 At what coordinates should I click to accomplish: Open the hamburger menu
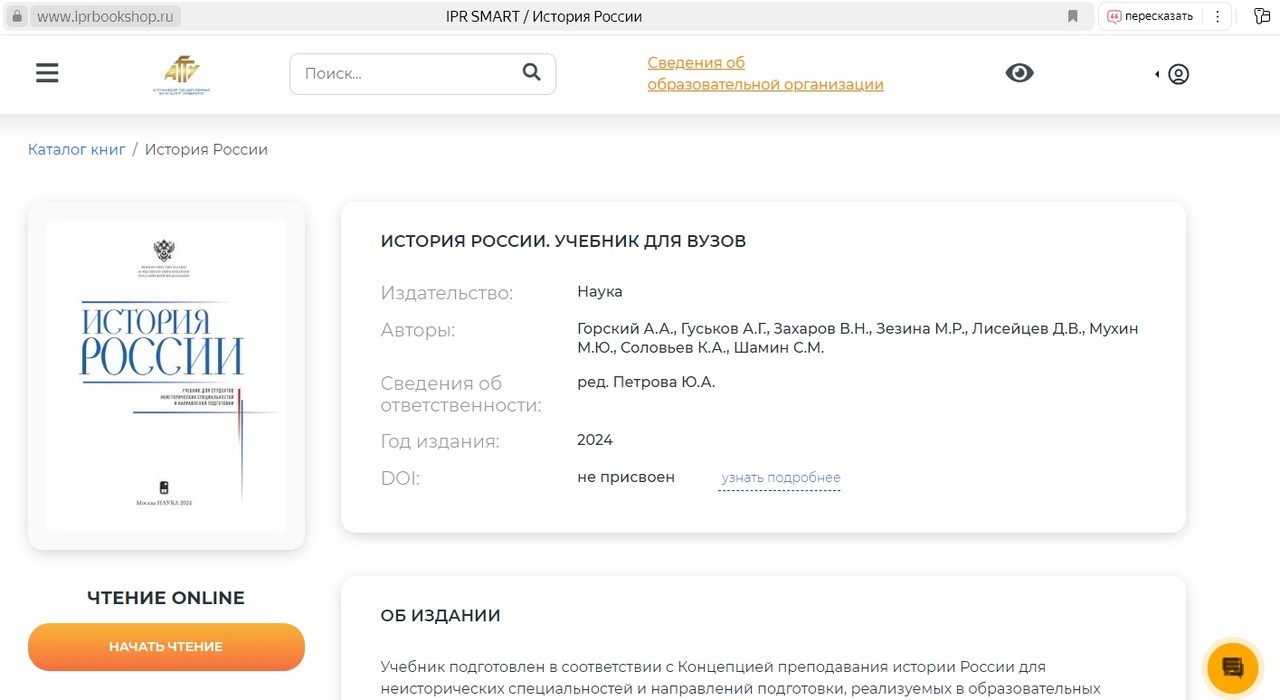pos(47,74)
